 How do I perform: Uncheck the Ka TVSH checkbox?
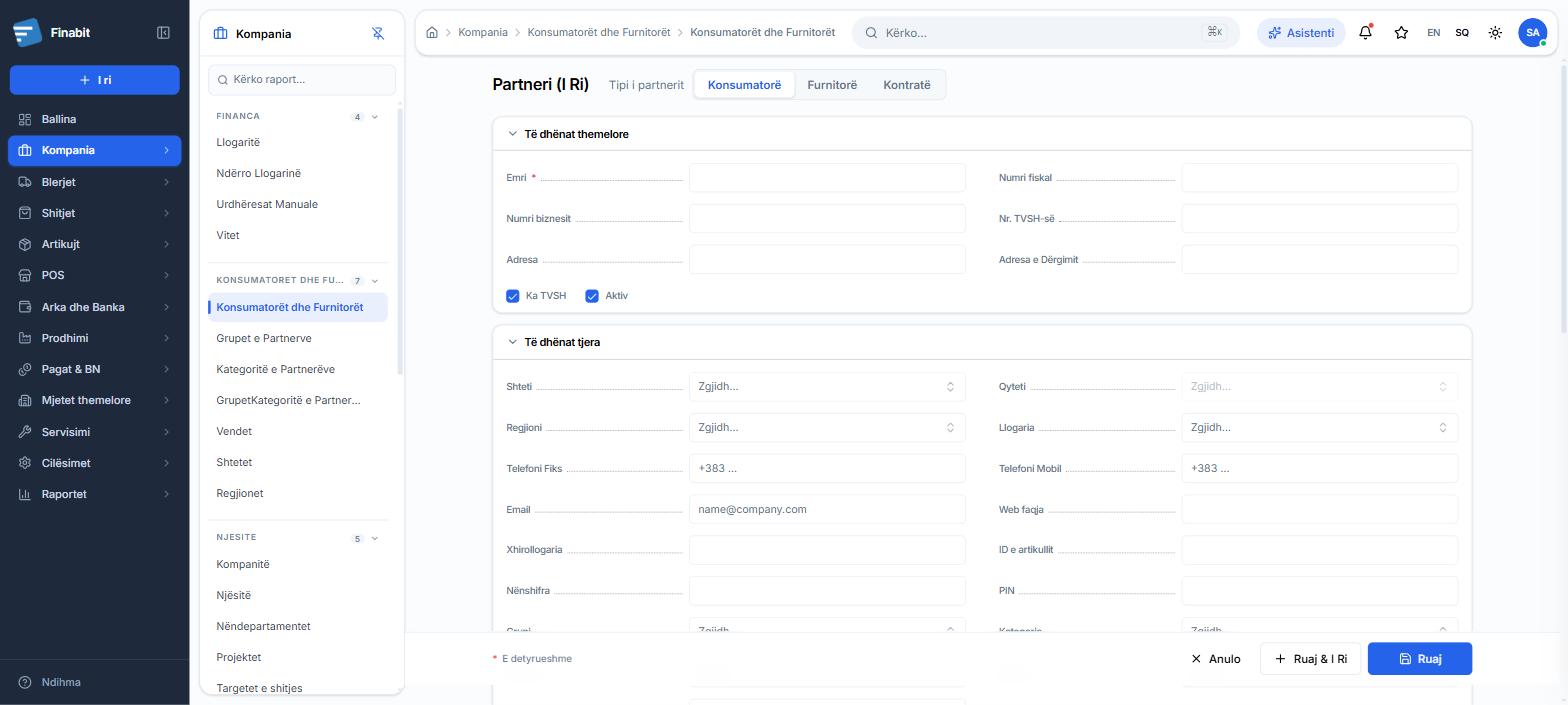(x=513, y=296)
